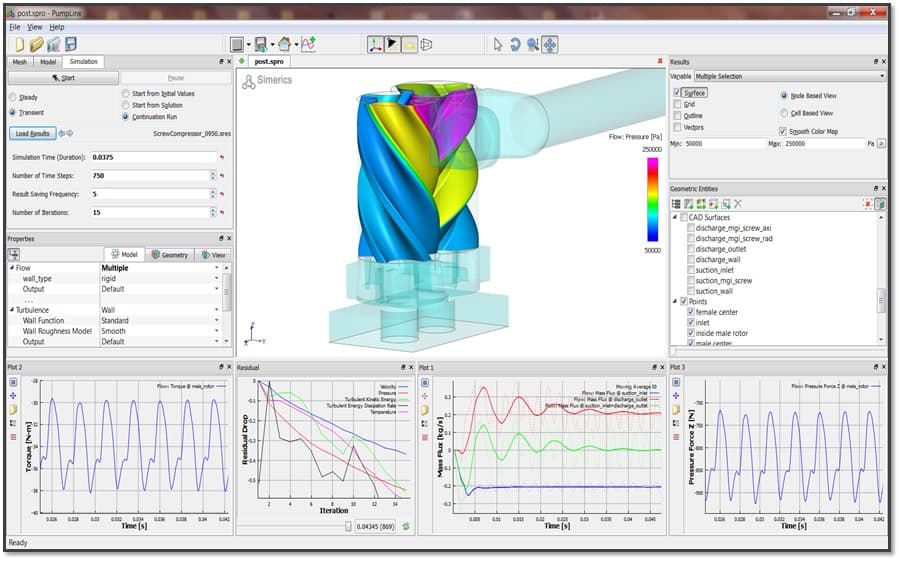The height and width of the screenshot is (561, 900).
Task: Collapse the Turbulence property group
Action: click(x=11, y=309)
